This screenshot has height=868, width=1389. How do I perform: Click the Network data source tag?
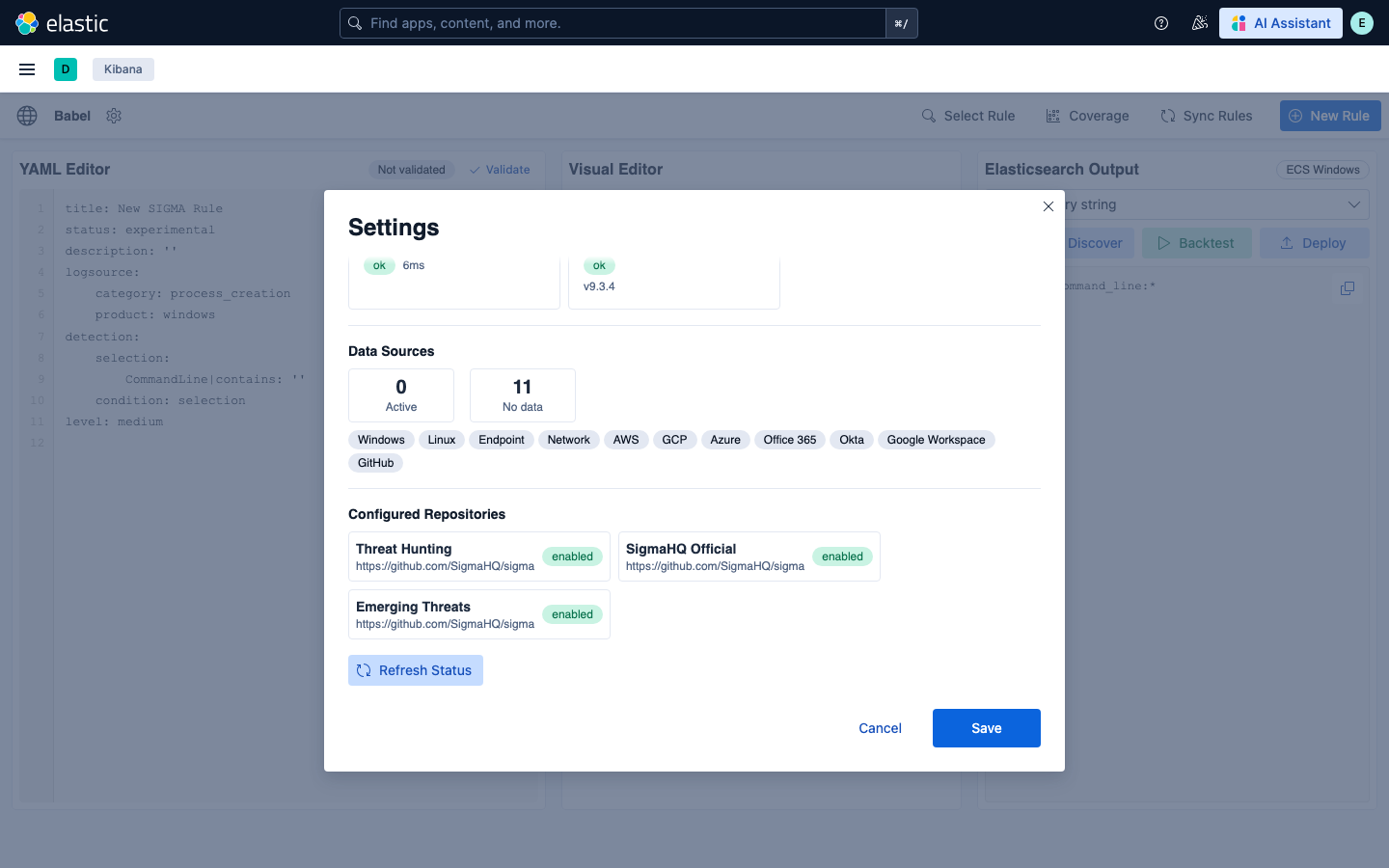coord(569,440)
